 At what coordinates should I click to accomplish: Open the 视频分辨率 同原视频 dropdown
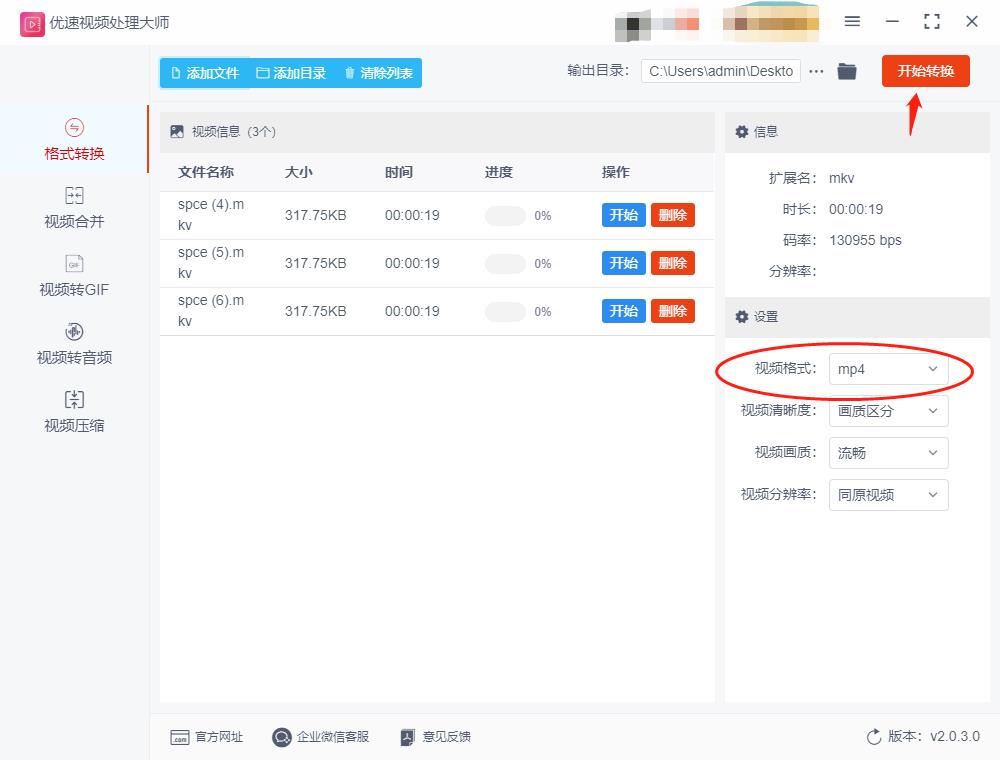tap(888, 495)
